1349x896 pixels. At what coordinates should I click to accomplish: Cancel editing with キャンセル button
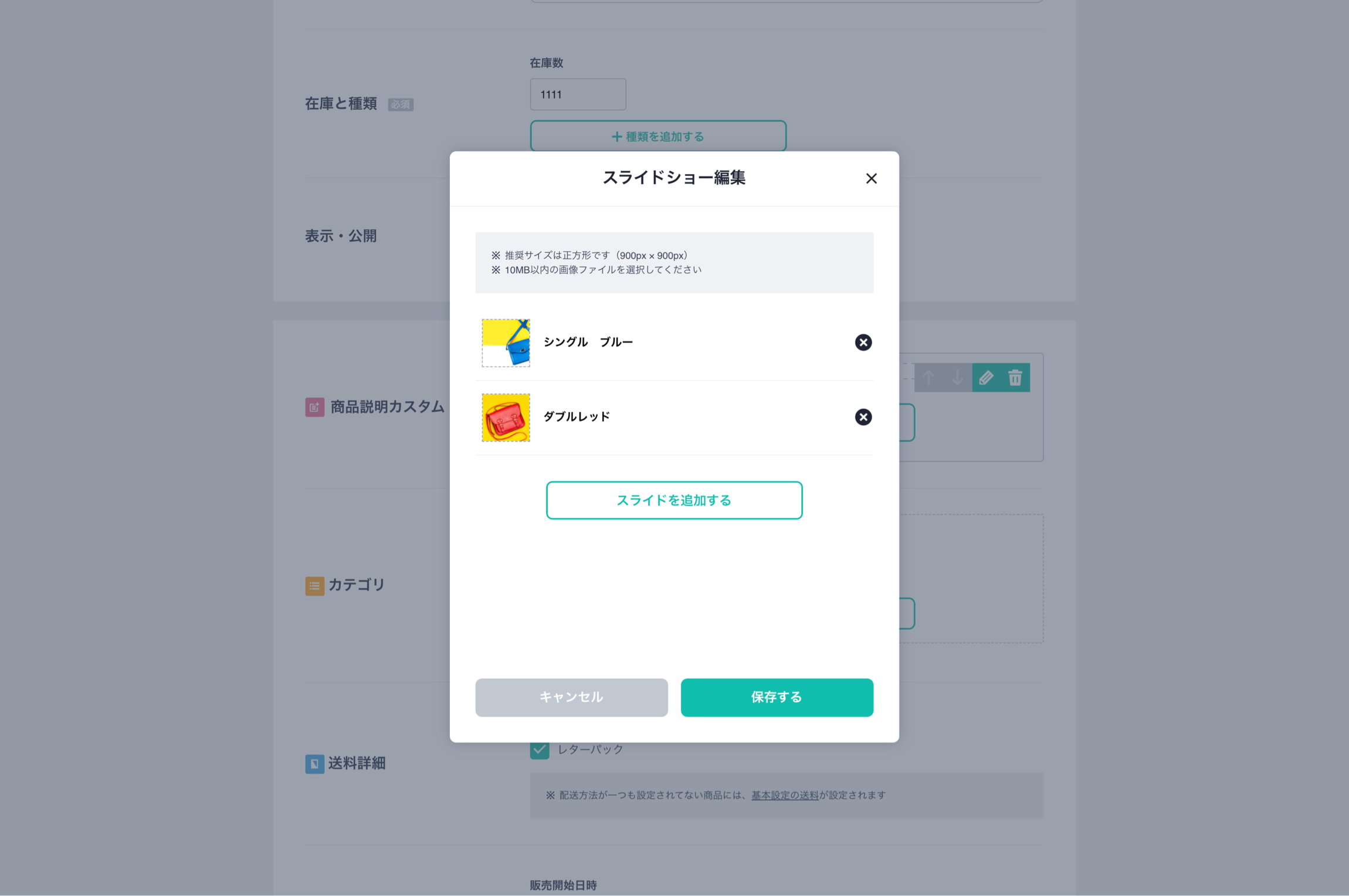tap(571, 697)
